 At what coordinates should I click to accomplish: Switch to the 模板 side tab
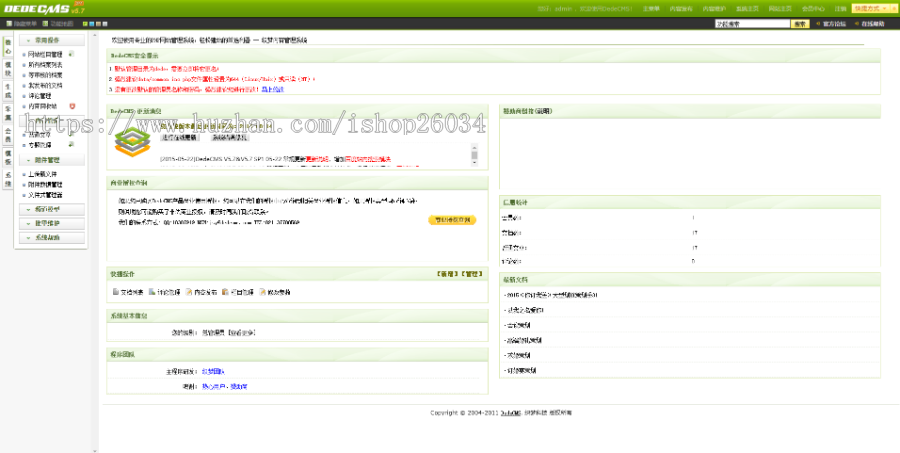pos(8,157)
